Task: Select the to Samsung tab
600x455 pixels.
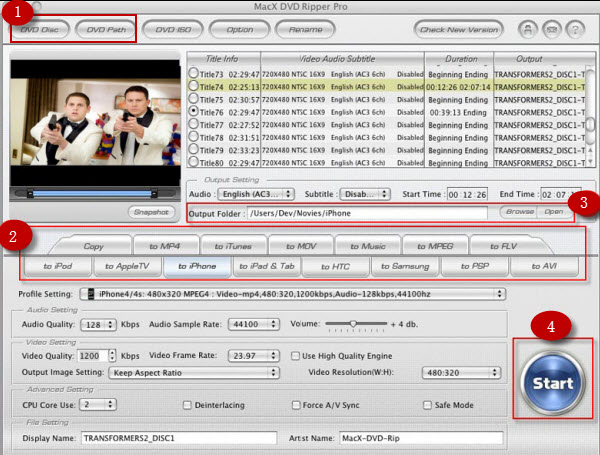Action: tap(405, 266)
